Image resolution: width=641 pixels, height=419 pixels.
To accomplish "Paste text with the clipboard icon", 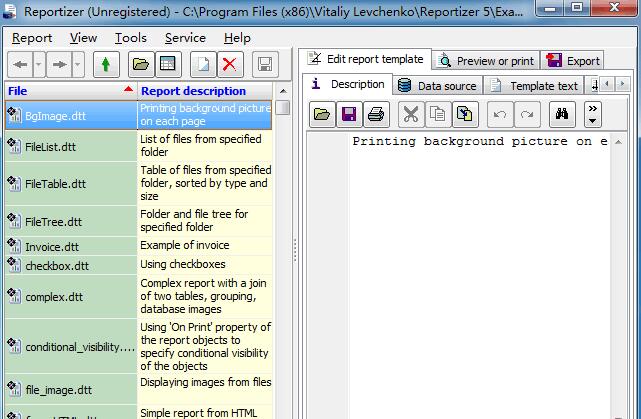I will tap(465, 114).
